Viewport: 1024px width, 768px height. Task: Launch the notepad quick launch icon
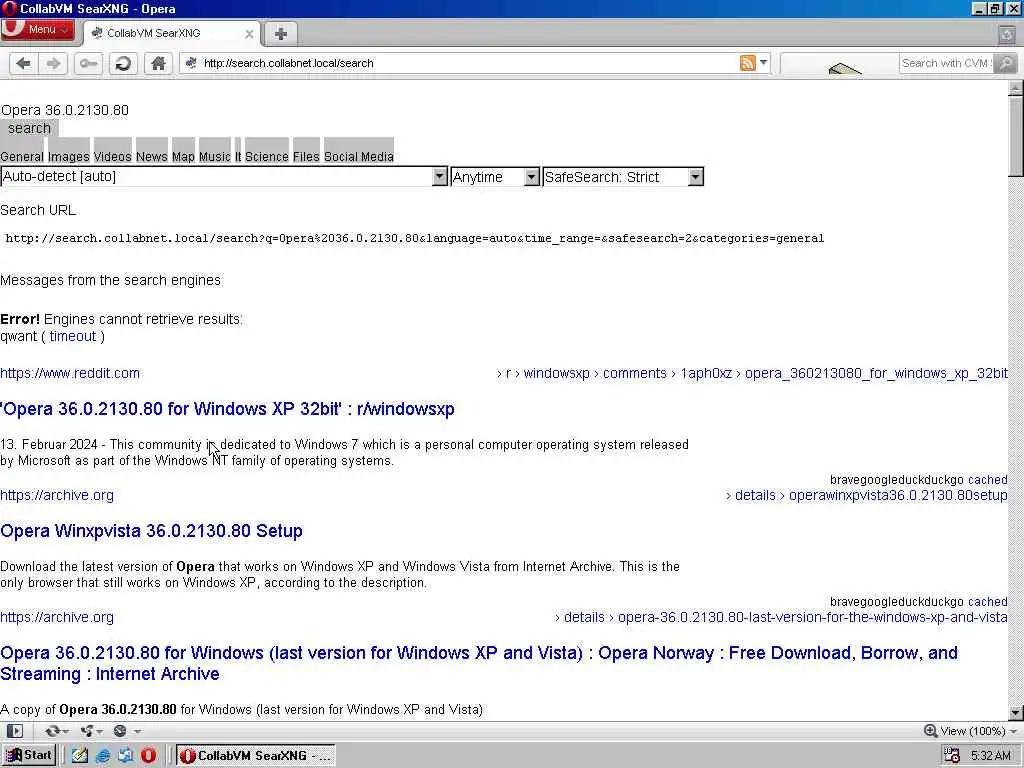(x=80, y=756)
